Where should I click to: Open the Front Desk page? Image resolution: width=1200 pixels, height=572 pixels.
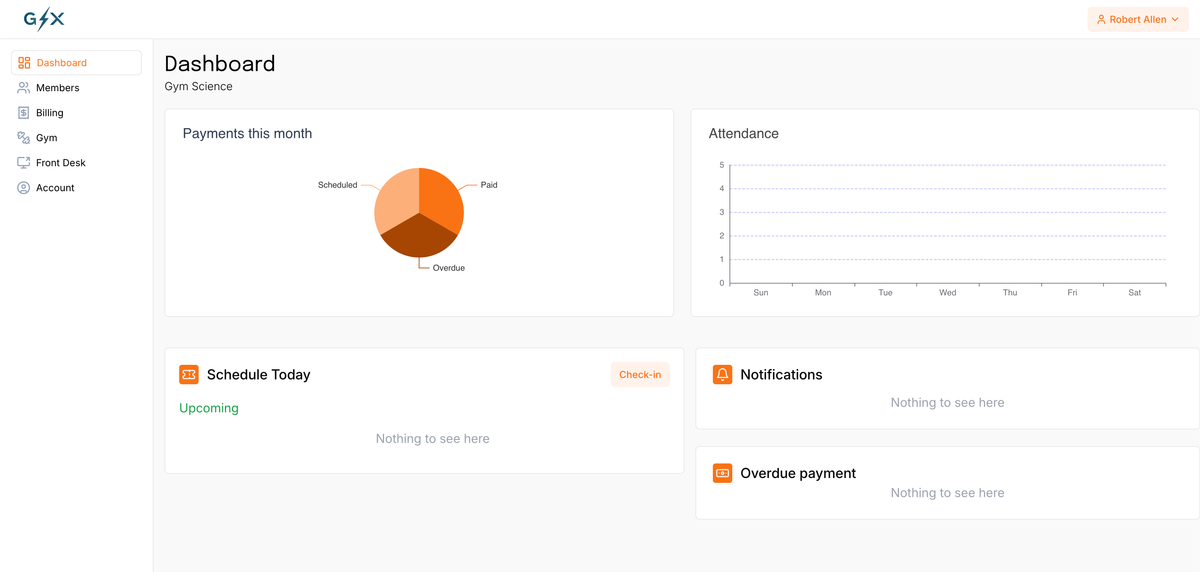tap(76, 163)
